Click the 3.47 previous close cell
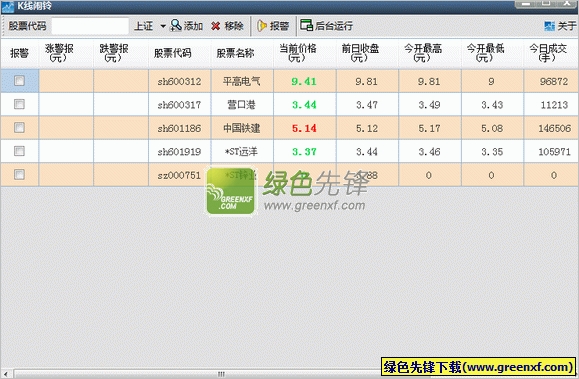This screenshot has width=579, height=379. [x=367, y=105]
